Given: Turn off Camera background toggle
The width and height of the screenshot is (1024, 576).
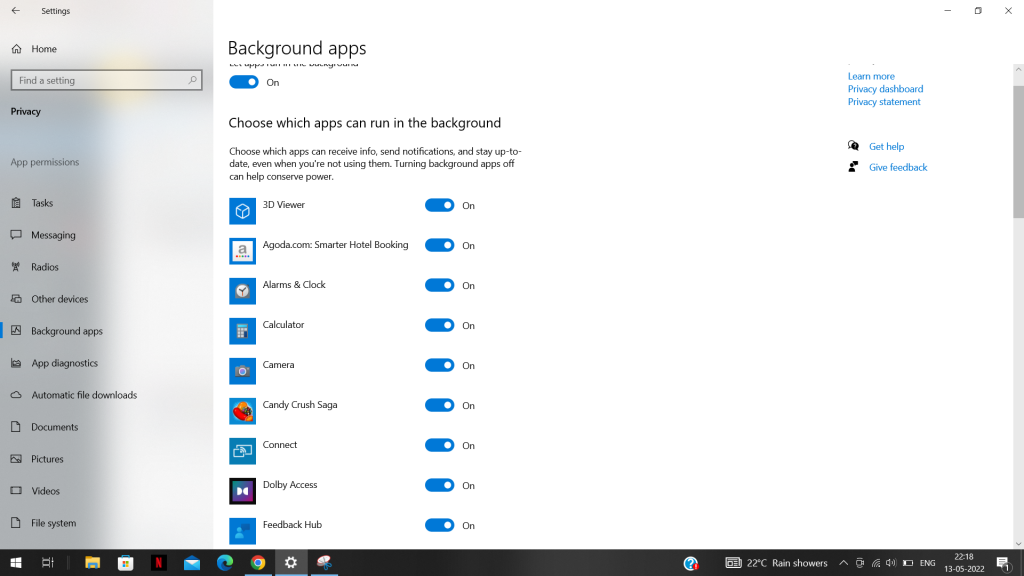Looking at the screenshot, I should click(x=440, y=365).
